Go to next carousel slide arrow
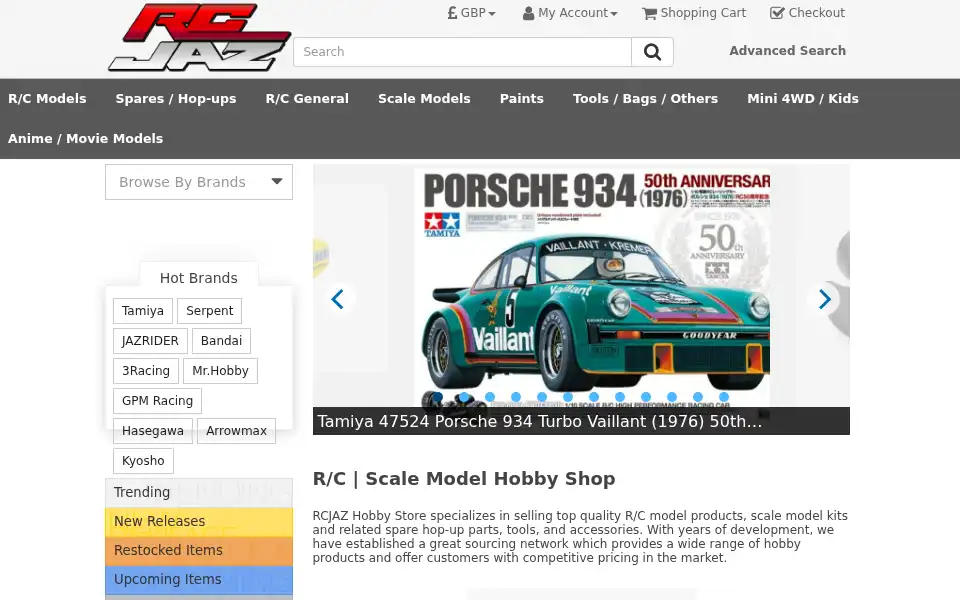Screen dimensions: 960x600 [825, 299]
